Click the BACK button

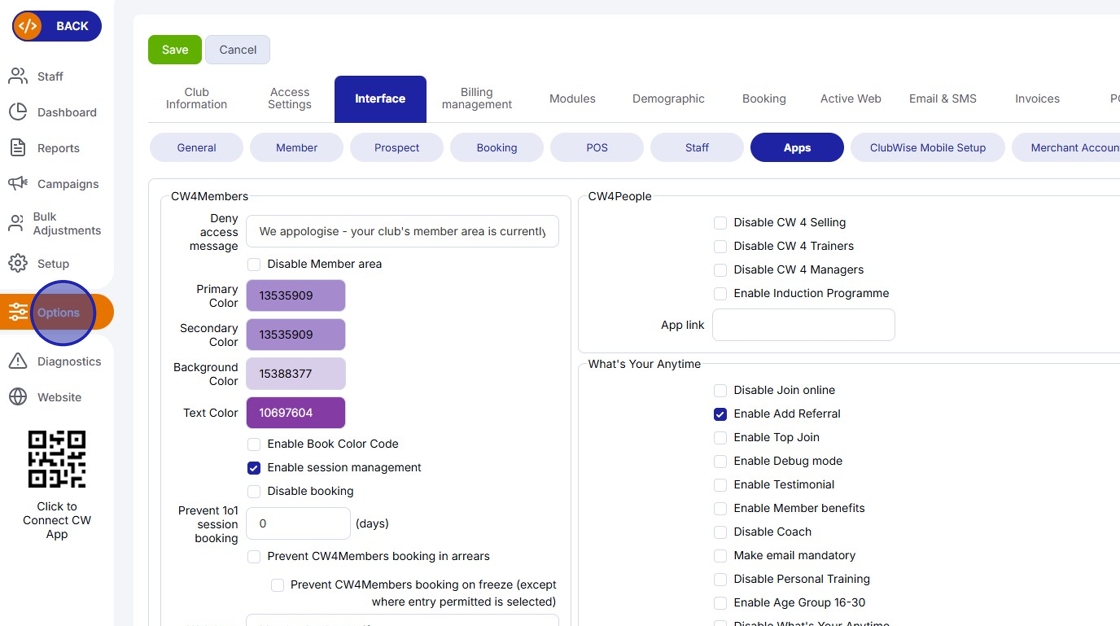pos(57,26)
